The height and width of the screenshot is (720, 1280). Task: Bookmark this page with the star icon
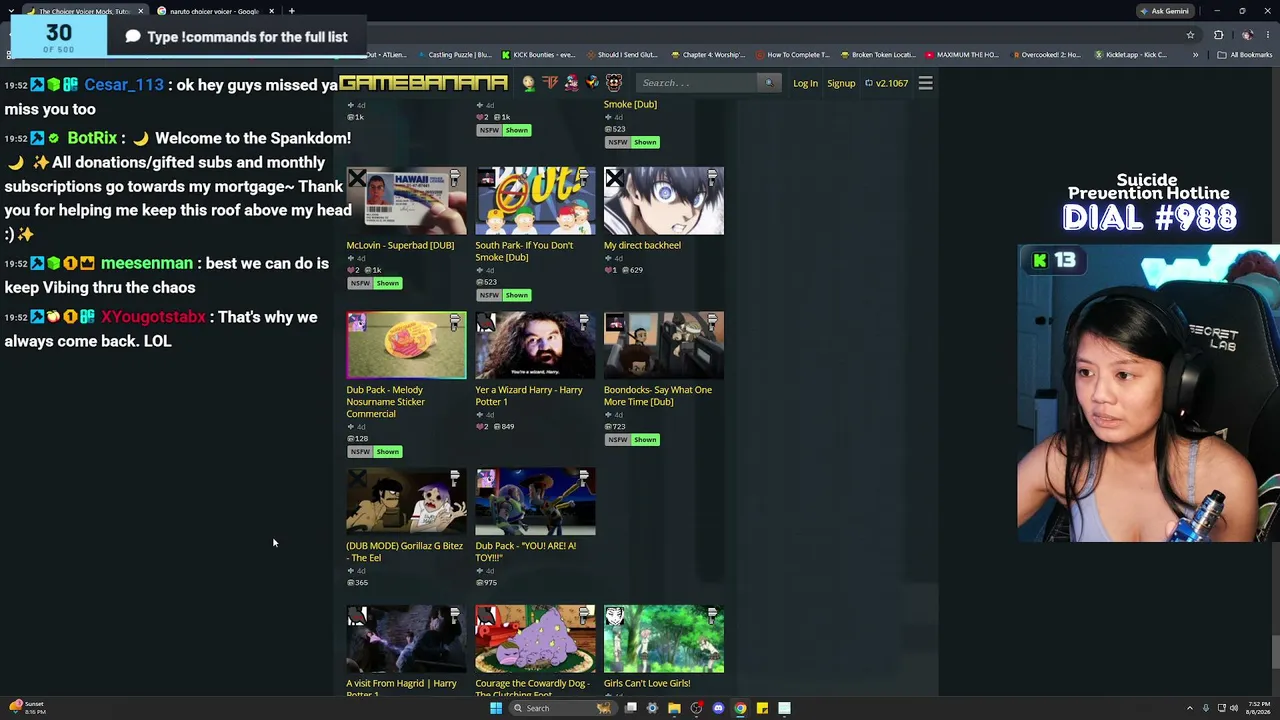(x=1190, y=35)
